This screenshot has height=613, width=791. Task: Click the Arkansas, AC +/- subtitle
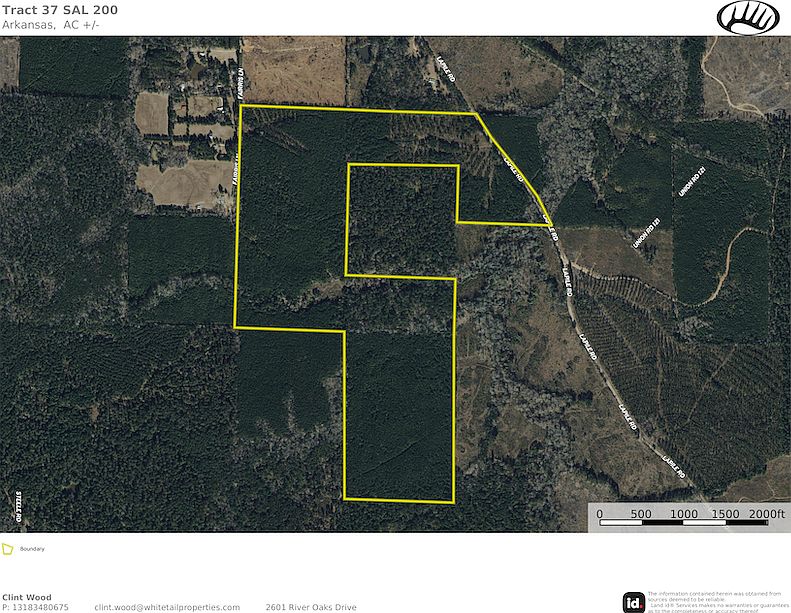tap(50, 25)
